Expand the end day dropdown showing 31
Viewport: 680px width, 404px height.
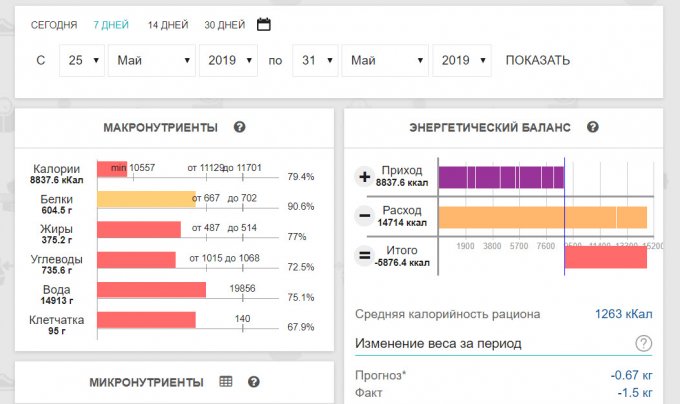pyautogui.click(x=314, y=60)
